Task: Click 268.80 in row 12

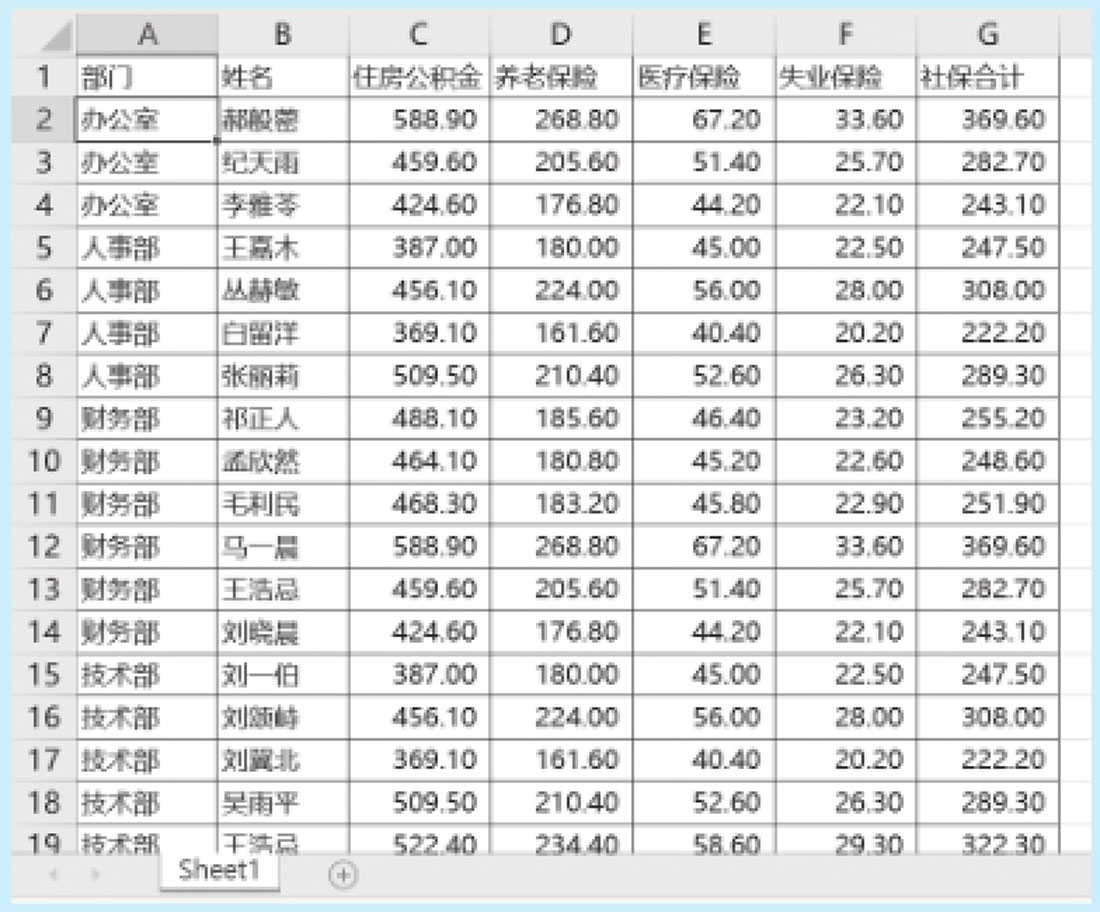Action: click(561, 546)
